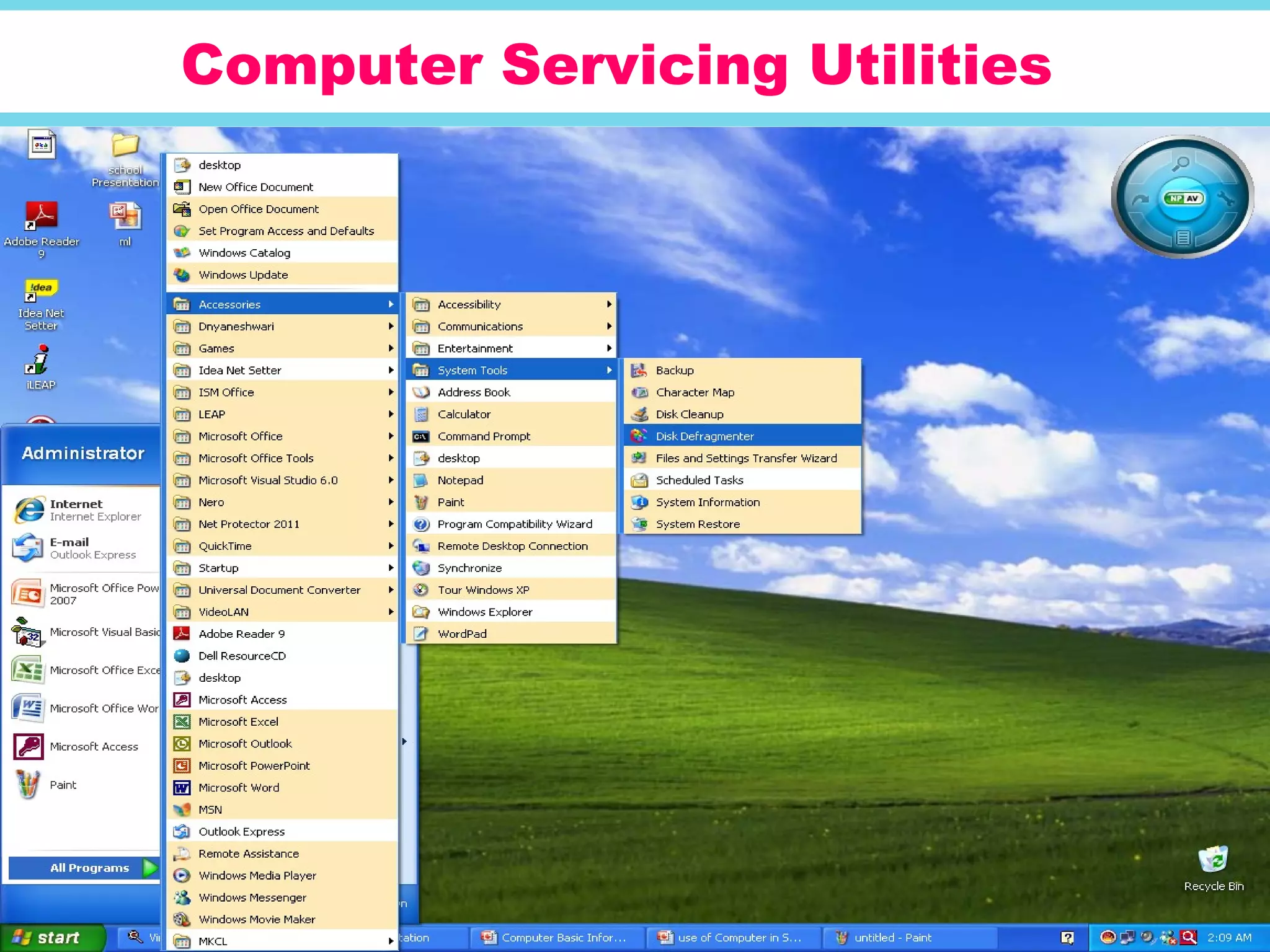Open Windows Explorer from Accessories

511,612
